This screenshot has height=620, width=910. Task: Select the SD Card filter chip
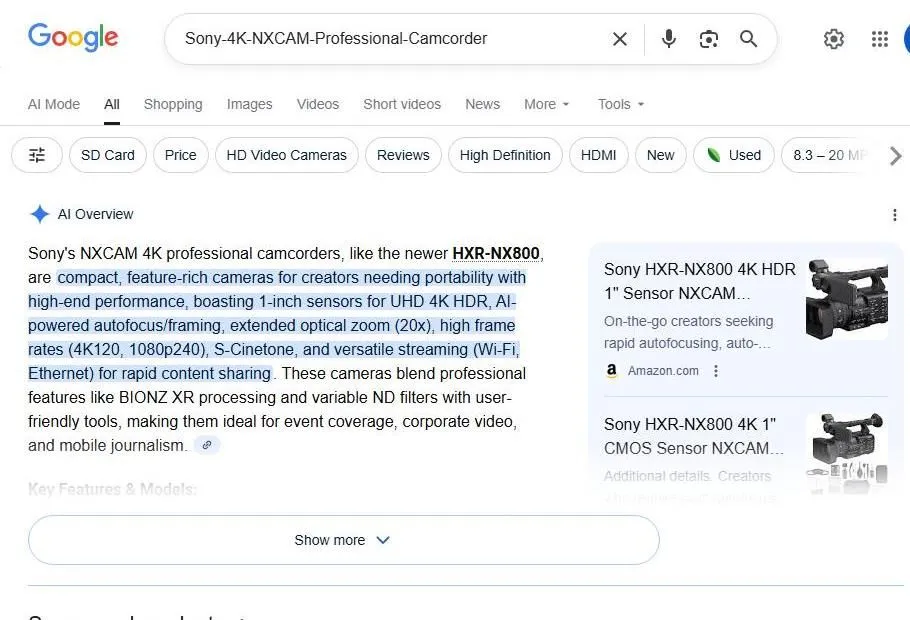tap(107, 155)
